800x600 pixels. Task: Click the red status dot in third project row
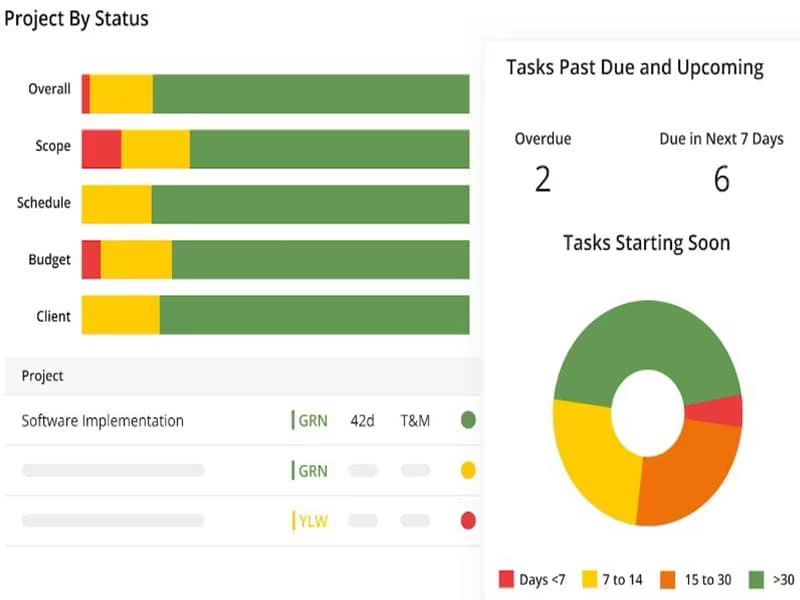coord(468,520)
